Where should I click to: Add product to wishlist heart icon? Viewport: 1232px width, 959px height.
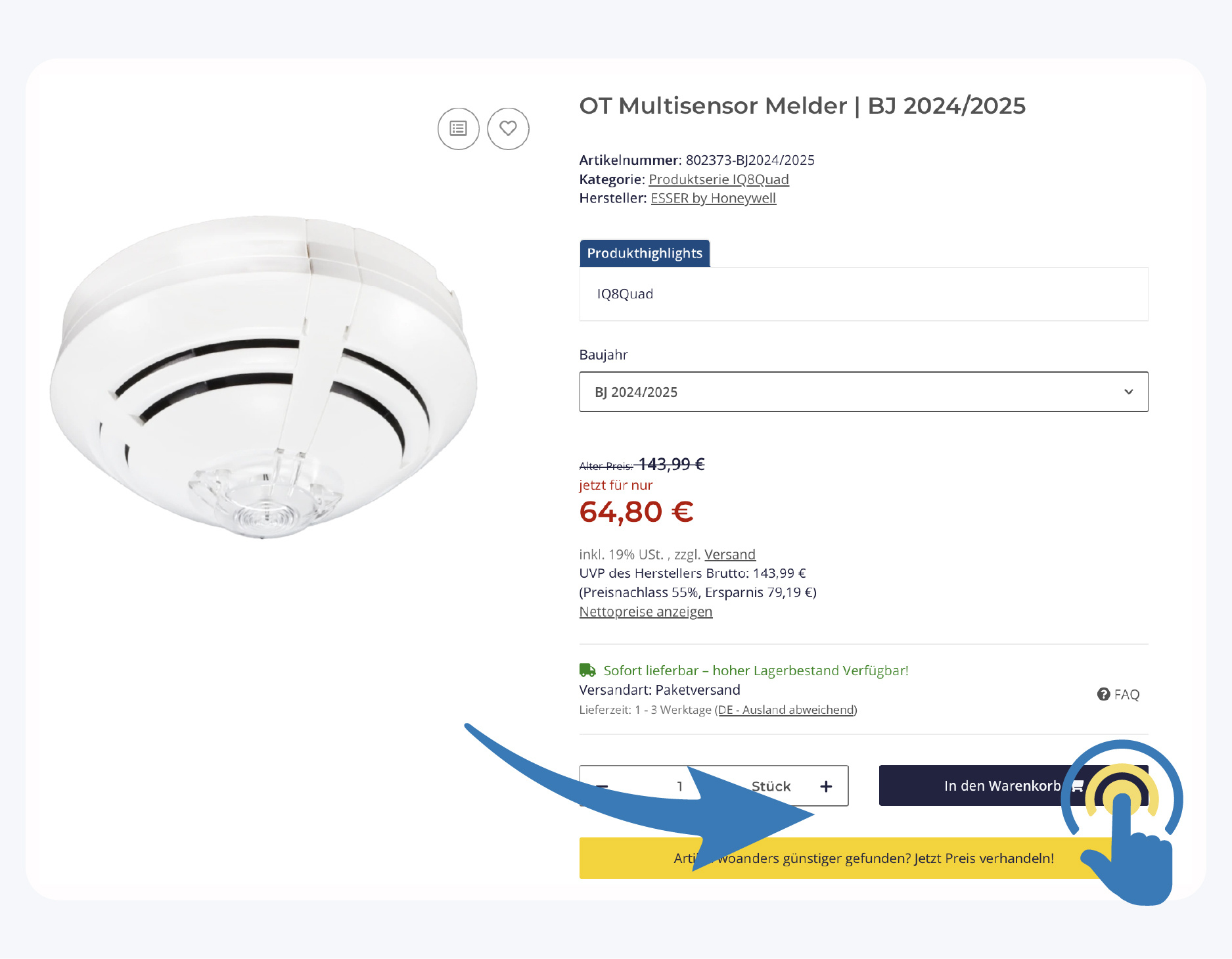click(508, 129)
